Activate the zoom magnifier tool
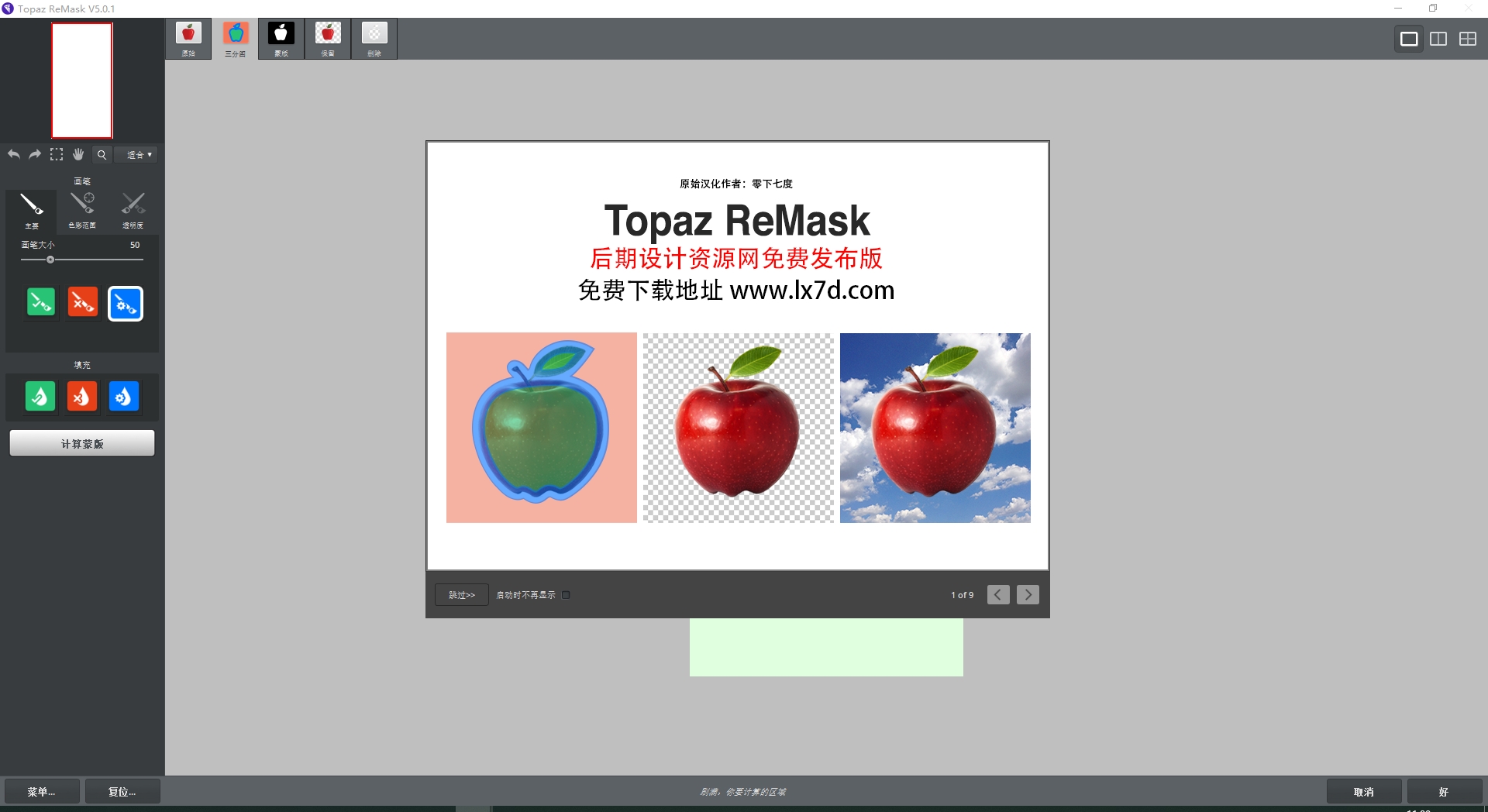 (x=102, y=154)
